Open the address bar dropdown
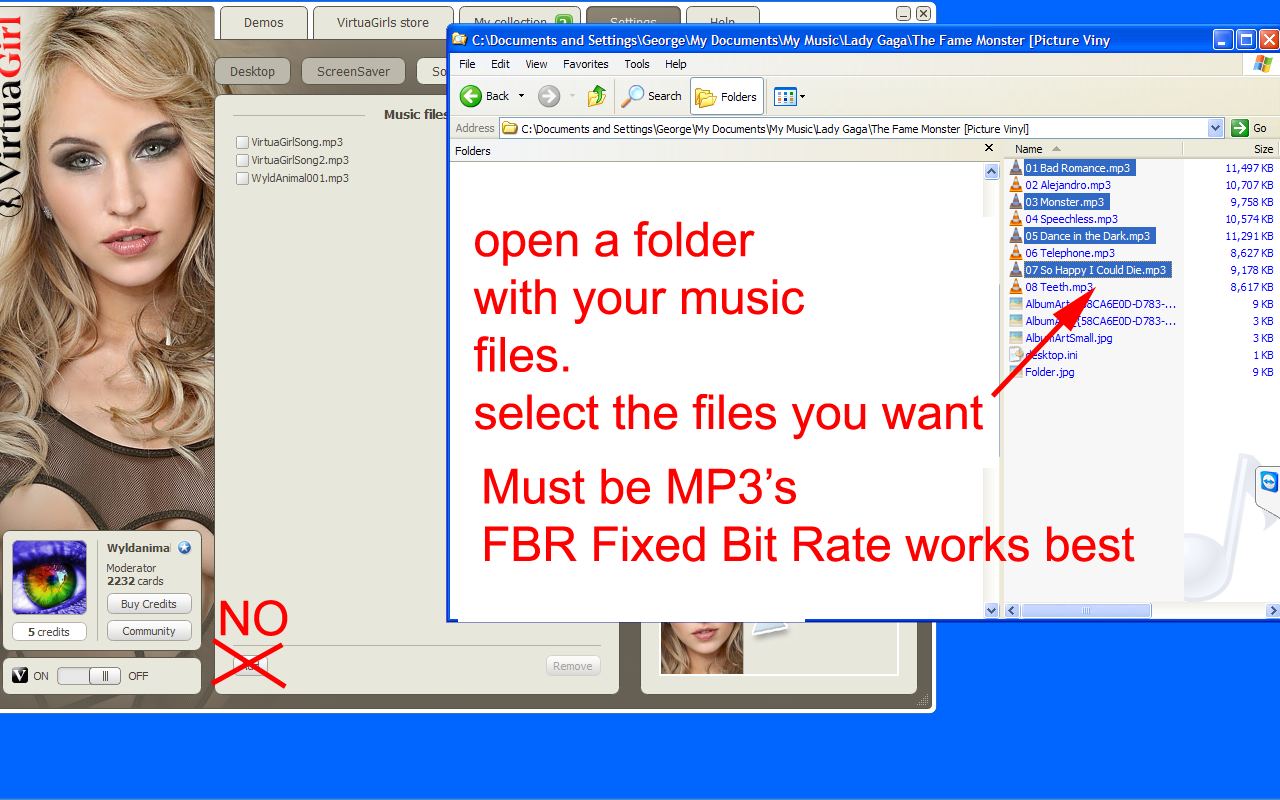1280x800 pixels. (1216, 128)
